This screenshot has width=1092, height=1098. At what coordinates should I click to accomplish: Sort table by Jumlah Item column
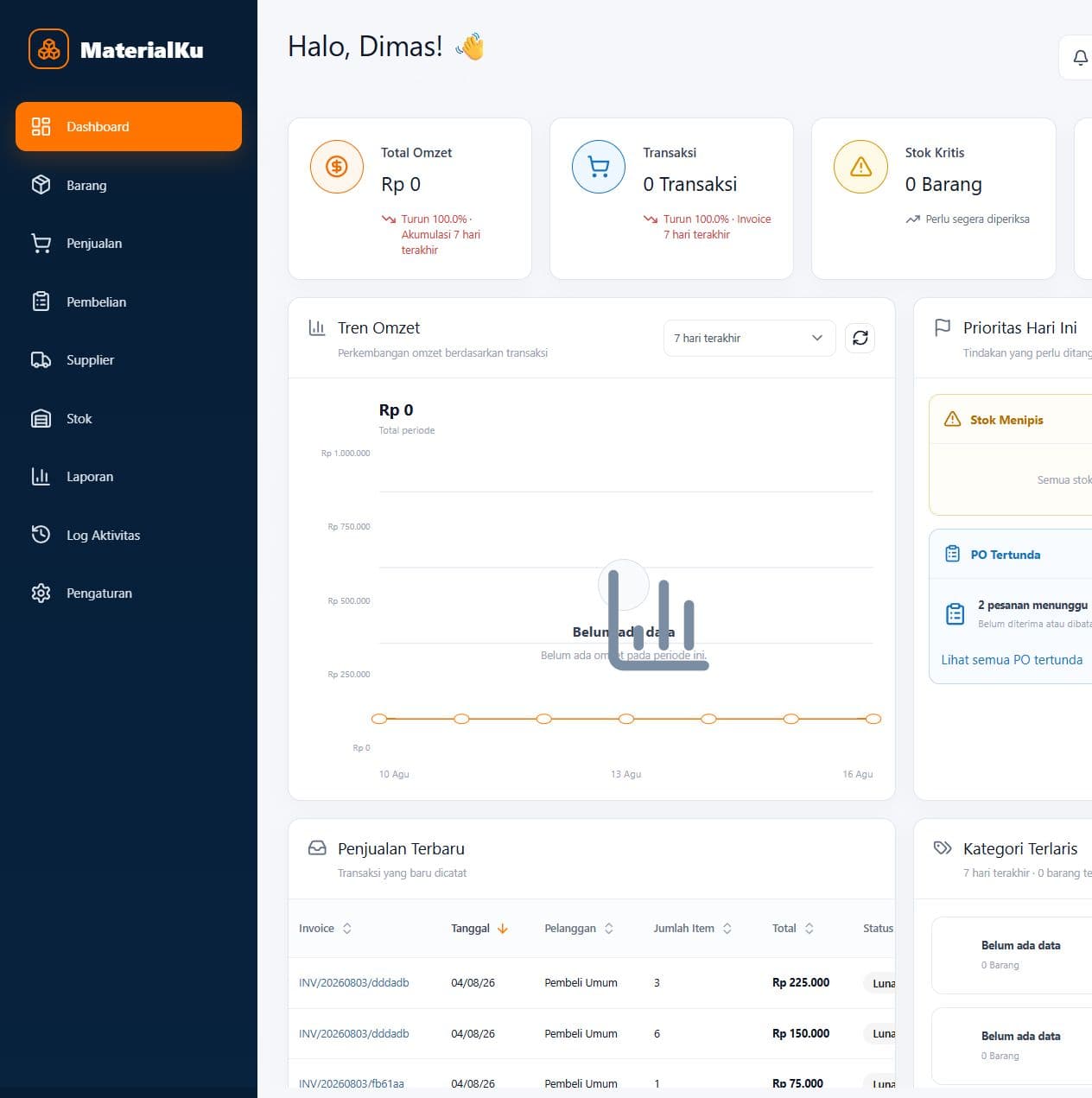[693, 928]
